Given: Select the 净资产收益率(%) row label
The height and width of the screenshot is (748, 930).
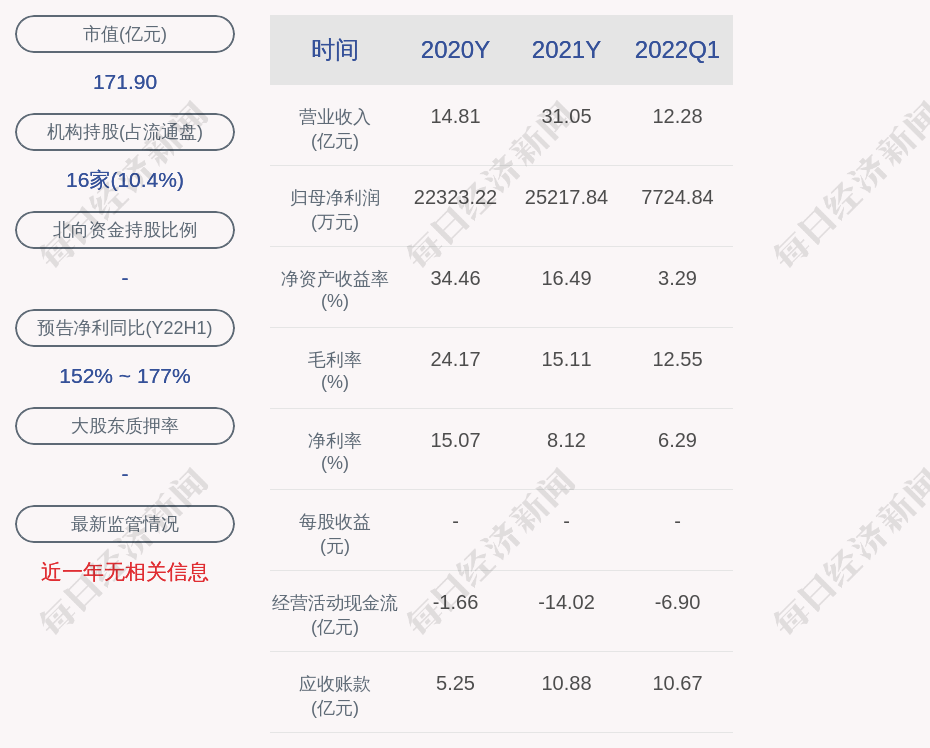Looking at the screenshot, I should [335, 290].
